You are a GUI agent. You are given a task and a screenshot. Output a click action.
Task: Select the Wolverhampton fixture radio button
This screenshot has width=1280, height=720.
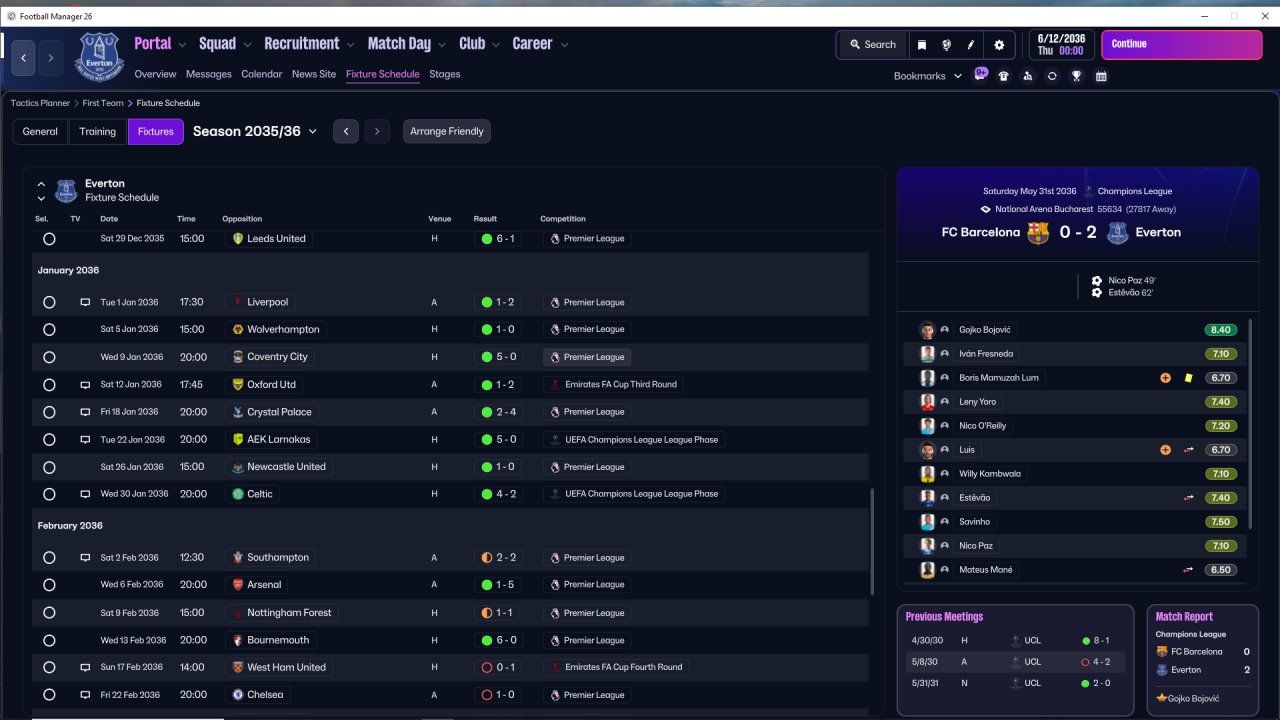[49, 329]
